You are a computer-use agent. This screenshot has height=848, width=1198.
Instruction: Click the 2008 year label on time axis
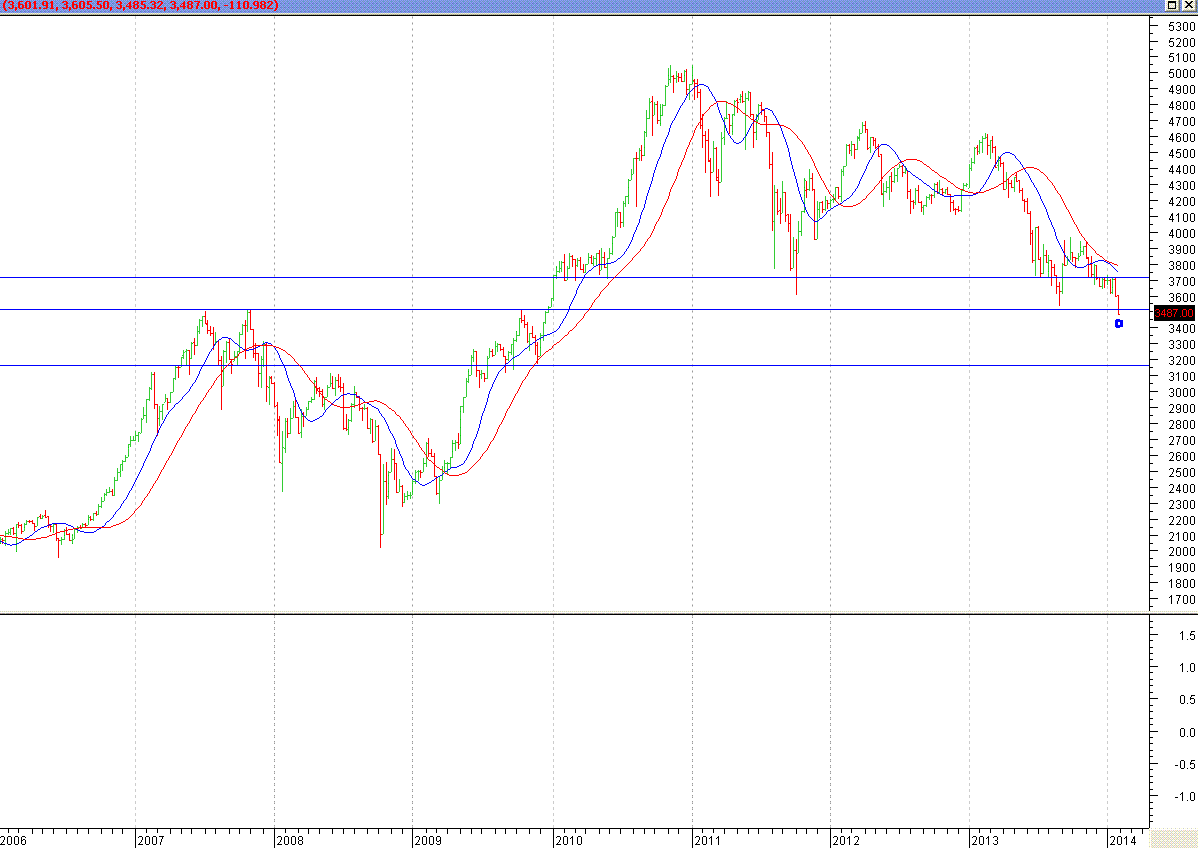click(290, 841)
